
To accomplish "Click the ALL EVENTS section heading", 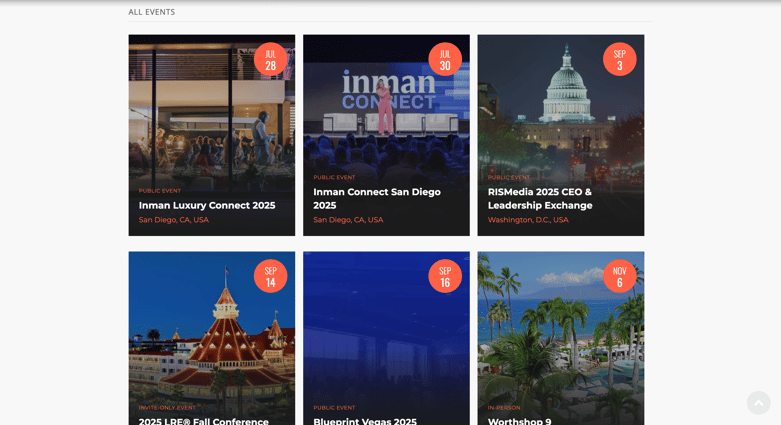I will click(151, 12).
